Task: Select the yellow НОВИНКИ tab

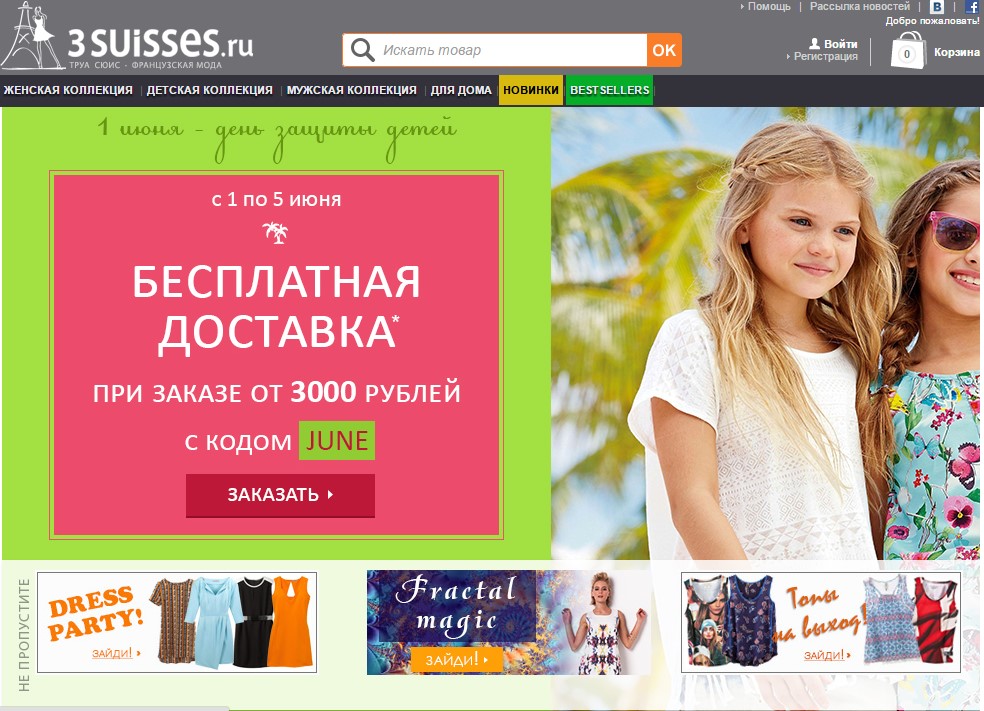Action: coord(531,90)
